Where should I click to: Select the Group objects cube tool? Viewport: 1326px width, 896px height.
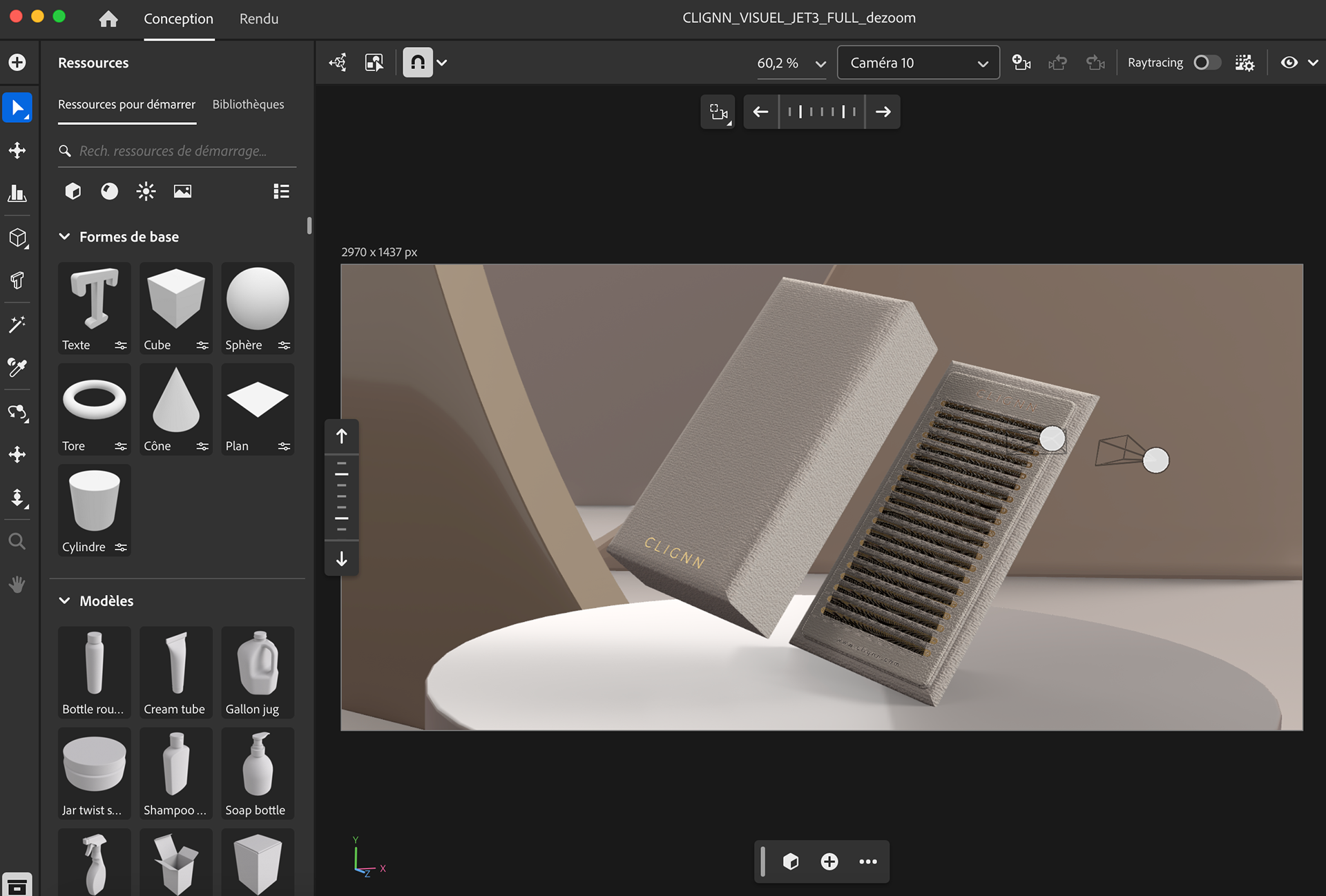click(17, 238)
